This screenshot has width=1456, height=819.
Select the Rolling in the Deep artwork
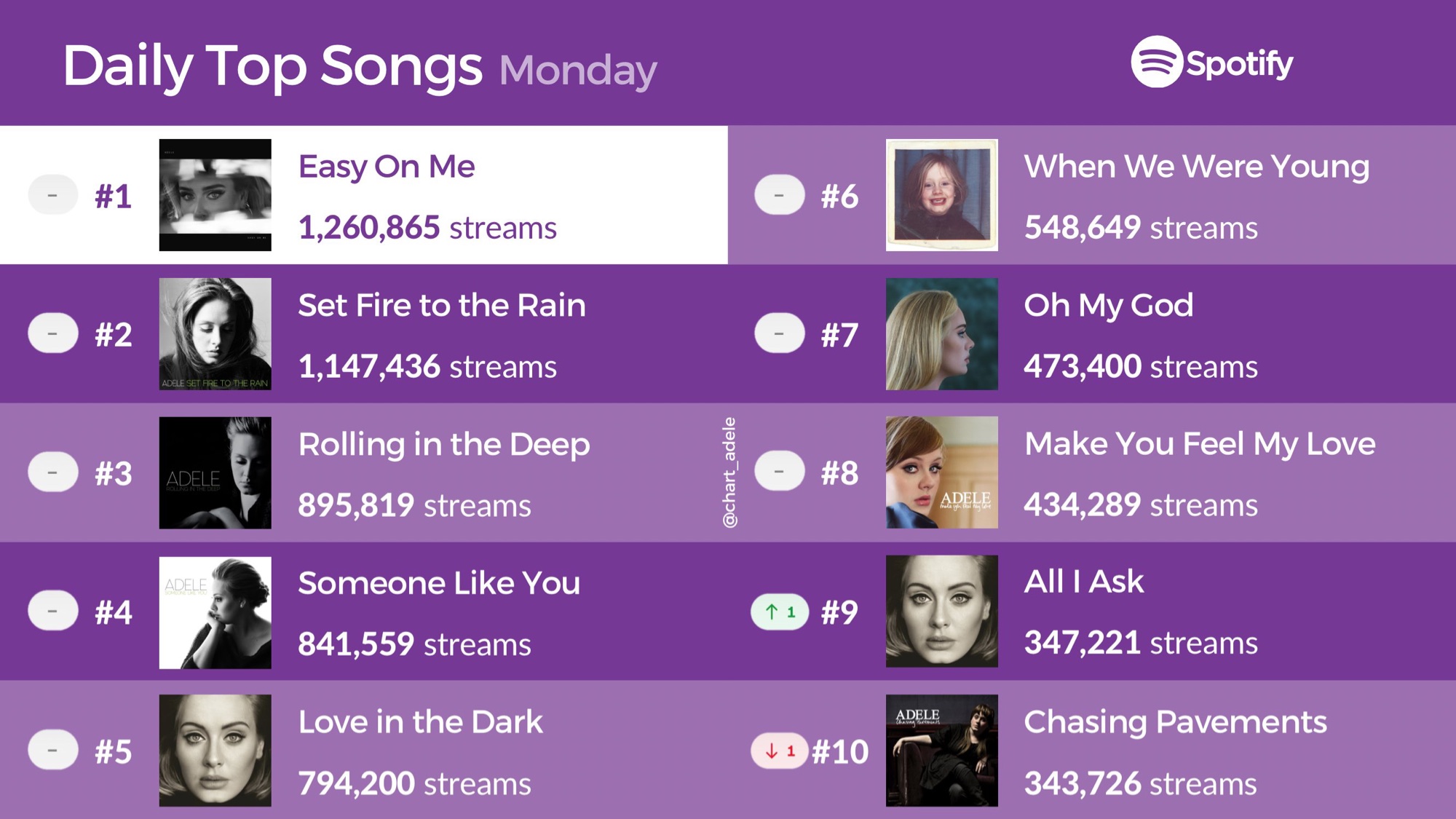pyautogui.click(x=215, y=472)
